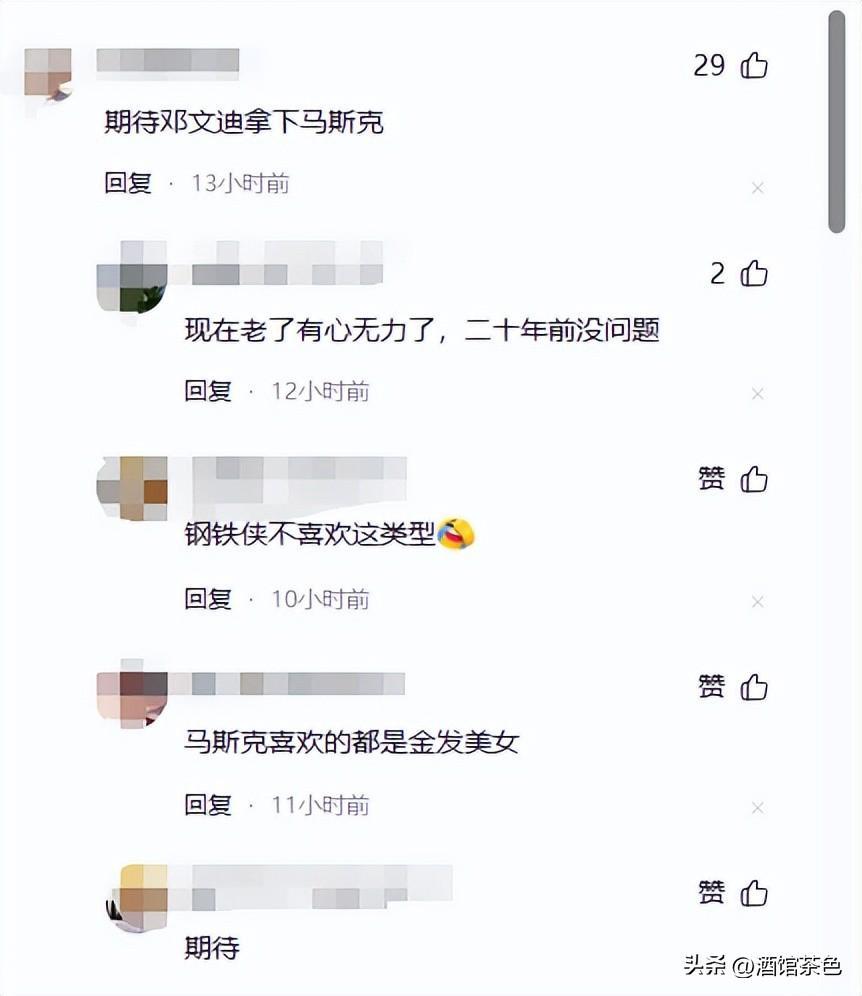Open avatar of the 钢铁侠 commenter
862x996 pixels.
132,487
